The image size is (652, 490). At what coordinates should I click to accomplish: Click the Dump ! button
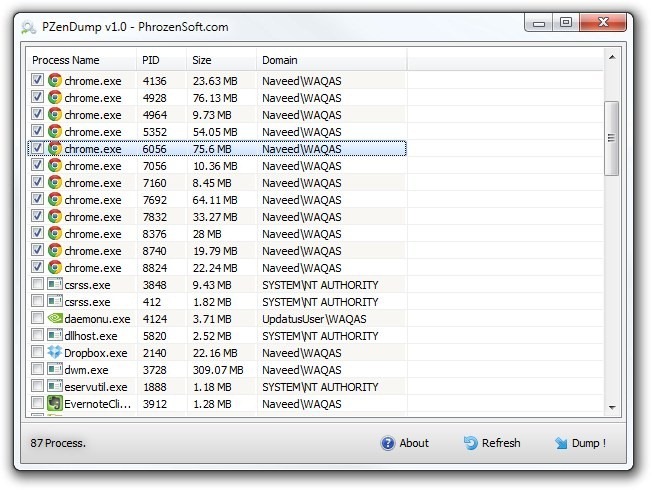[x=580, y=443]
